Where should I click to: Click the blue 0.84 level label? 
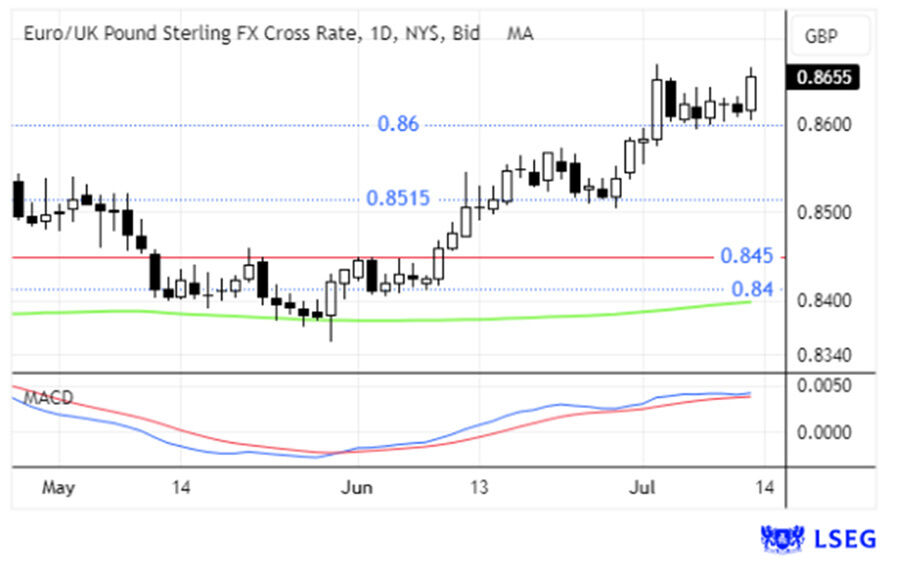pyautogui.click(x=752, y=289)
